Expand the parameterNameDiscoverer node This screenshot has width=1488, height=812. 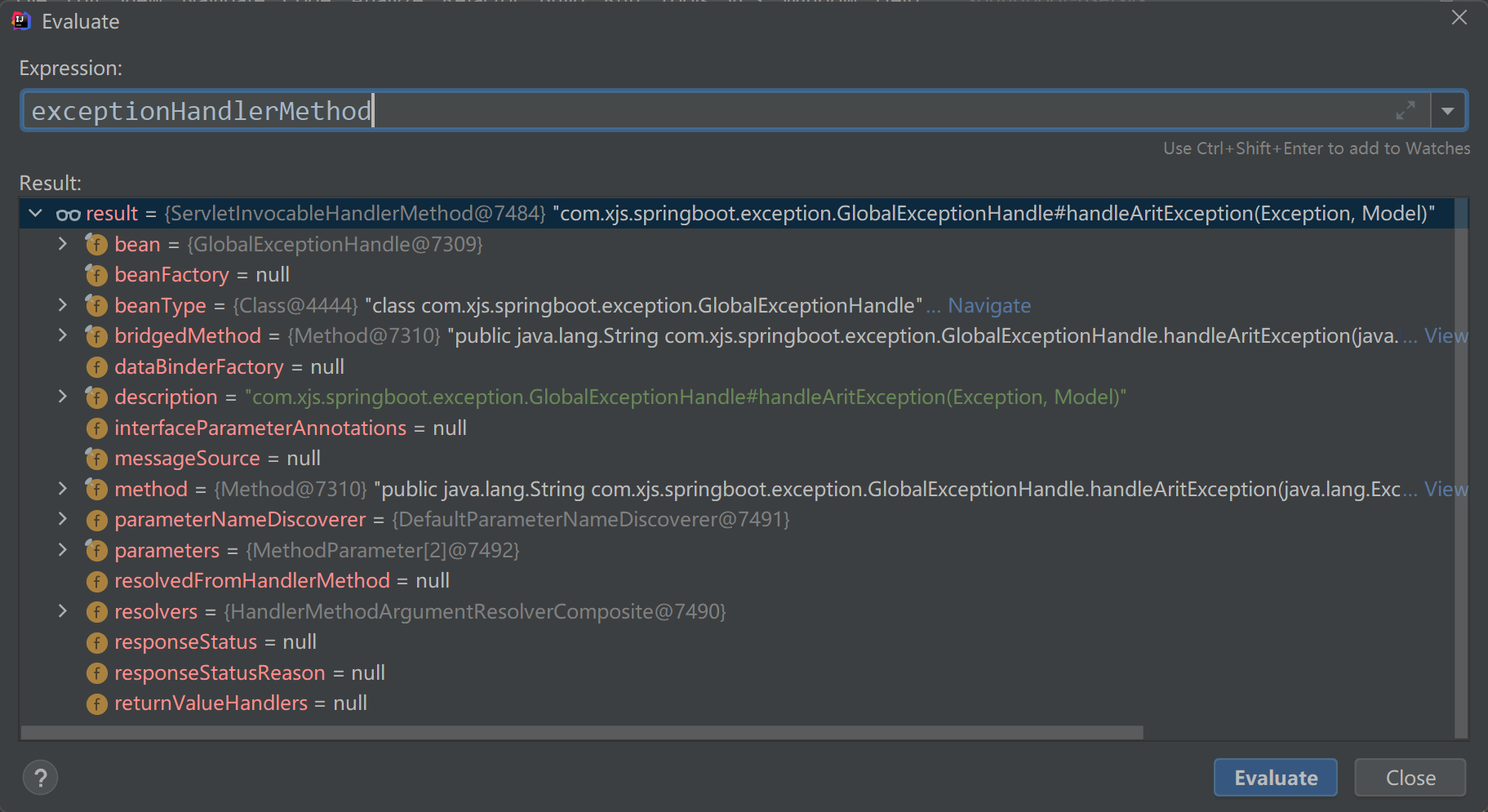pos(63,519)
